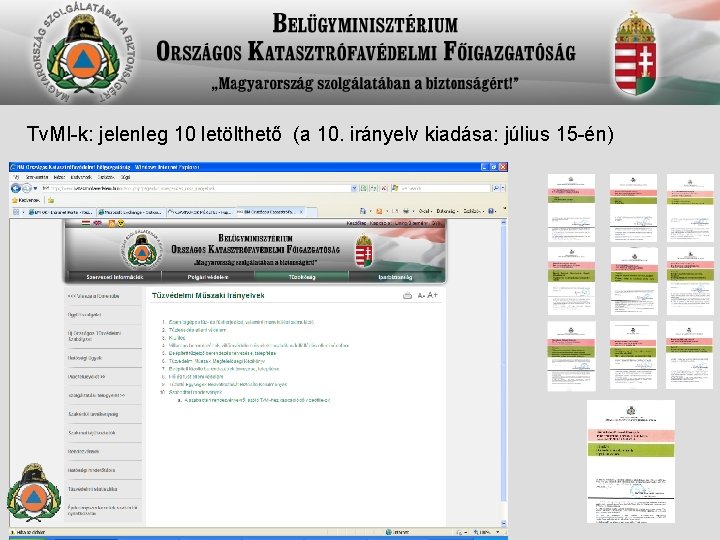Click the browser search input box

coord(440,188)
